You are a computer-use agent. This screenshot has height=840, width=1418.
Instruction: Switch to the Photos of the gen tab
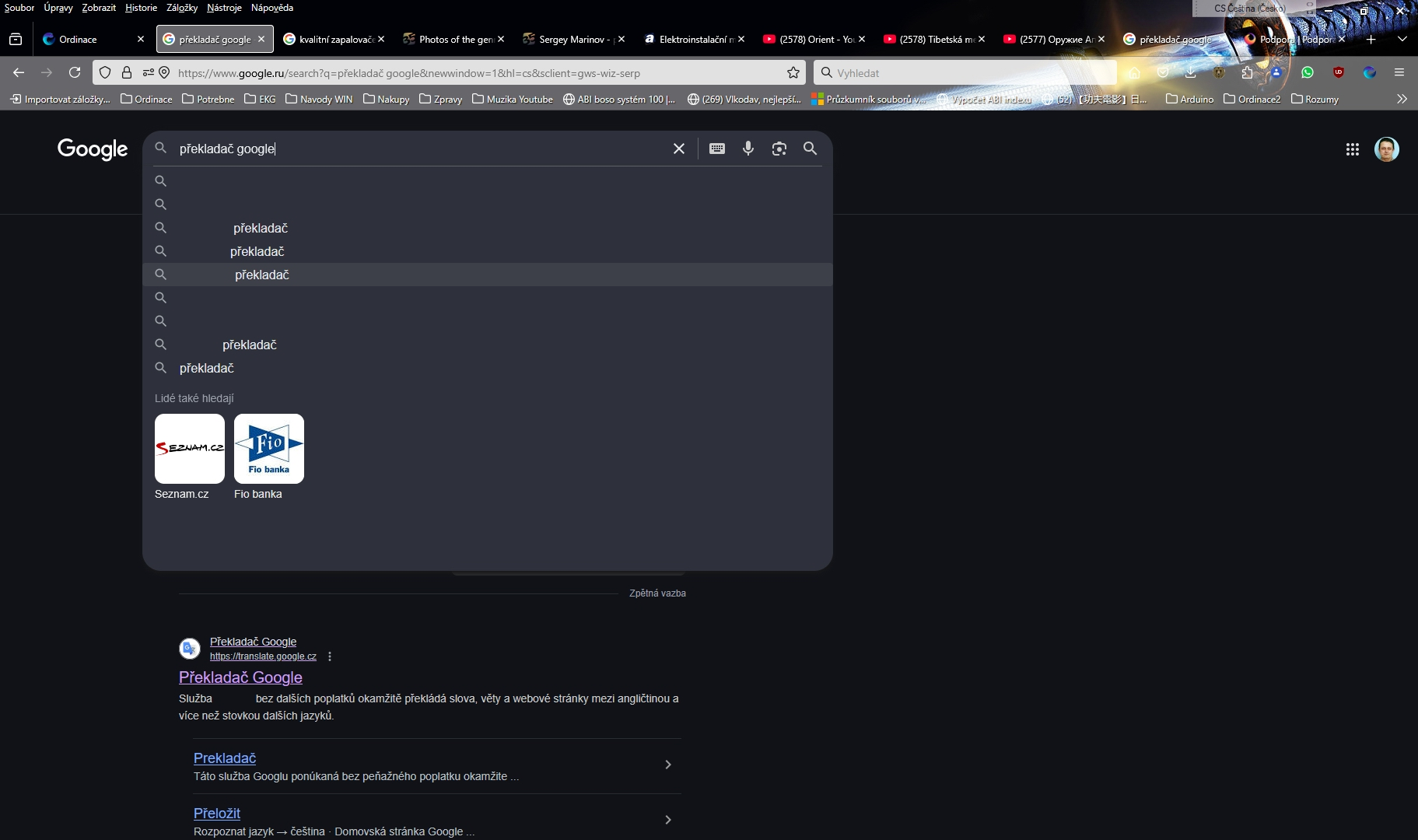point(455,39)
